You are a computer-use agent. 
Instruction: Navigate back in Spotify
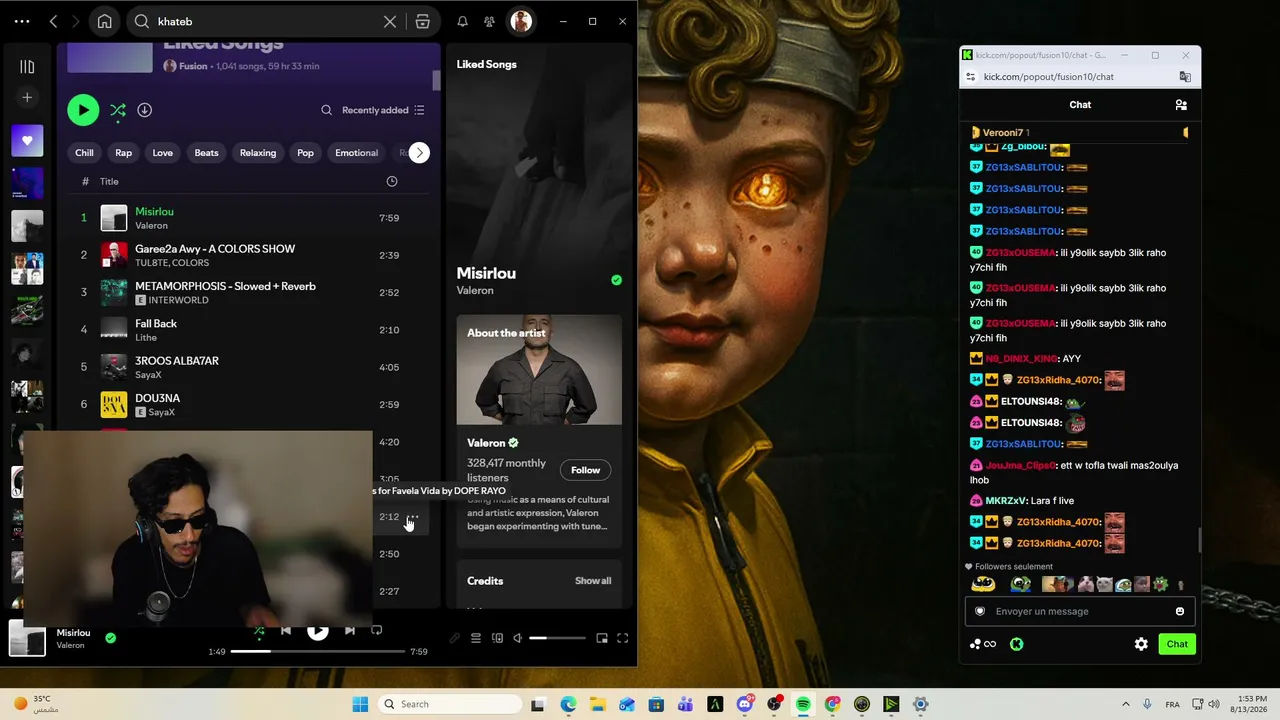click(x=54, y=21)
